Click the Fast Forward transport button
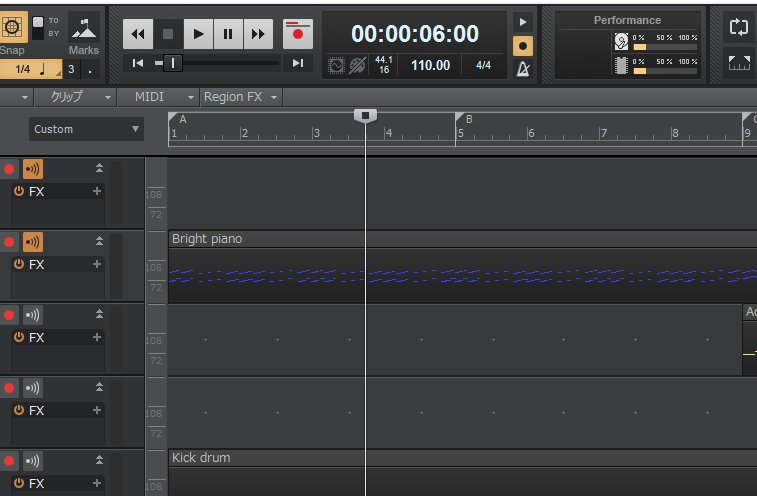757x496 pixels. click(x=258, y=34)
